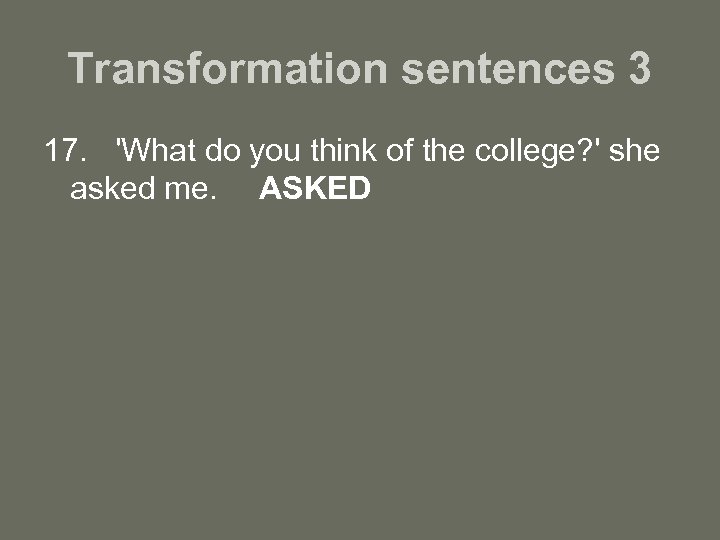Click the letter "T" starting the title
The image size is (720, 540).
[79, 69]
